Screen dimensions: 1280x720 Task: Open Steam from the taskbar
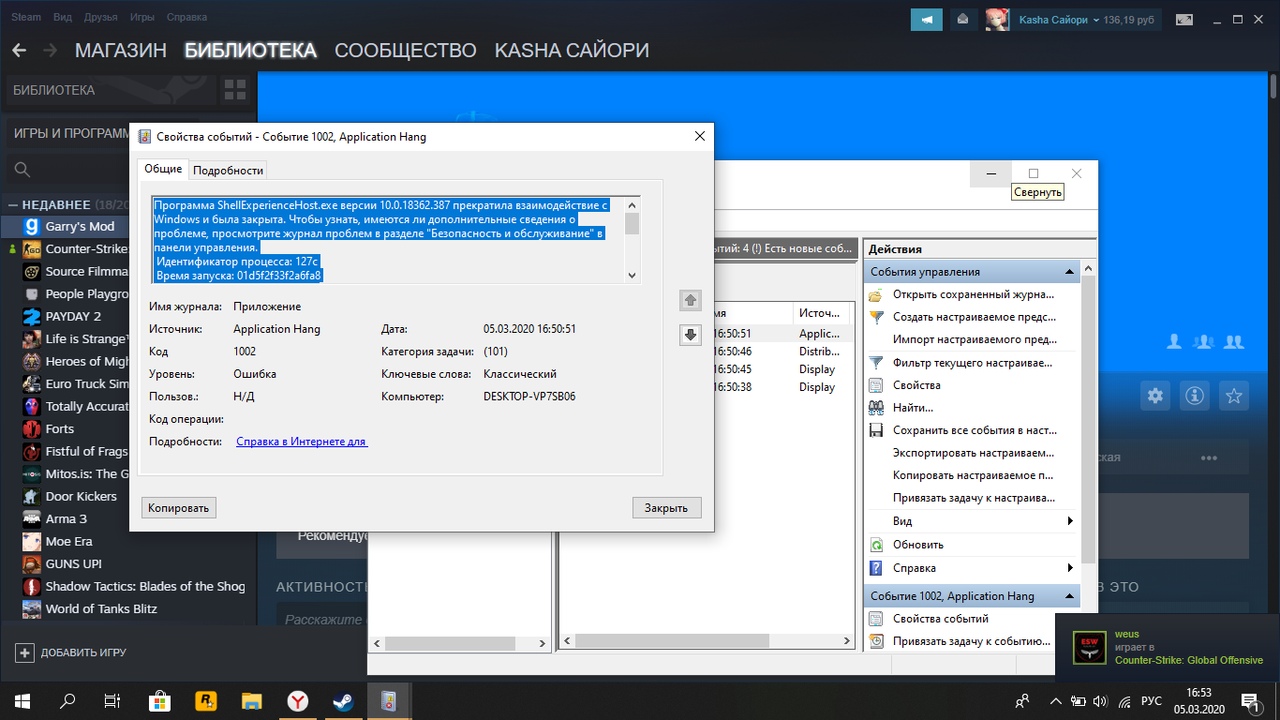342,701
